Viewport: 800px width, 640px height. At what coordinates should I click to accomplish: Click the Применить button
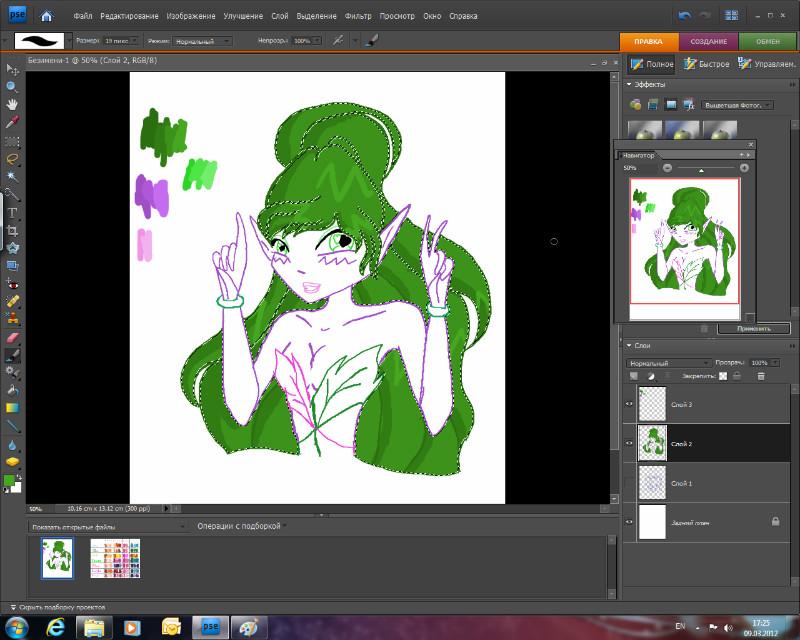(753, 328)
